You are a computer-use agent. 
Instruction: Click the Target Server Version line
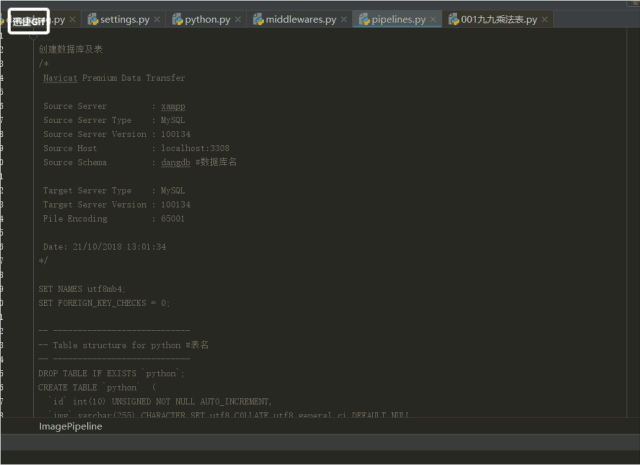click(117, 205)
